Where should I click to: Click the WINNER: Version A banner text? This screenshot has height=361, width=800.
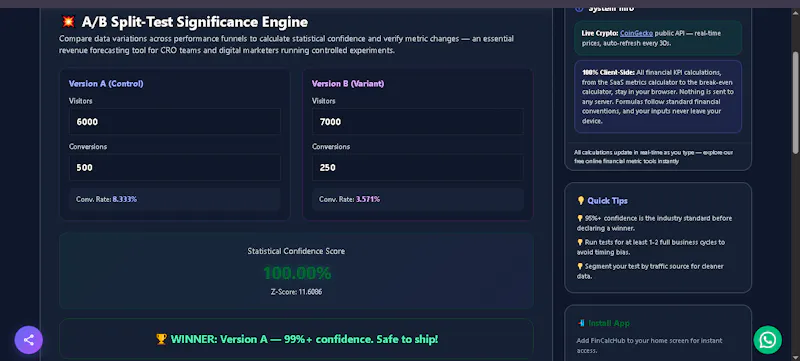point(304,339)
